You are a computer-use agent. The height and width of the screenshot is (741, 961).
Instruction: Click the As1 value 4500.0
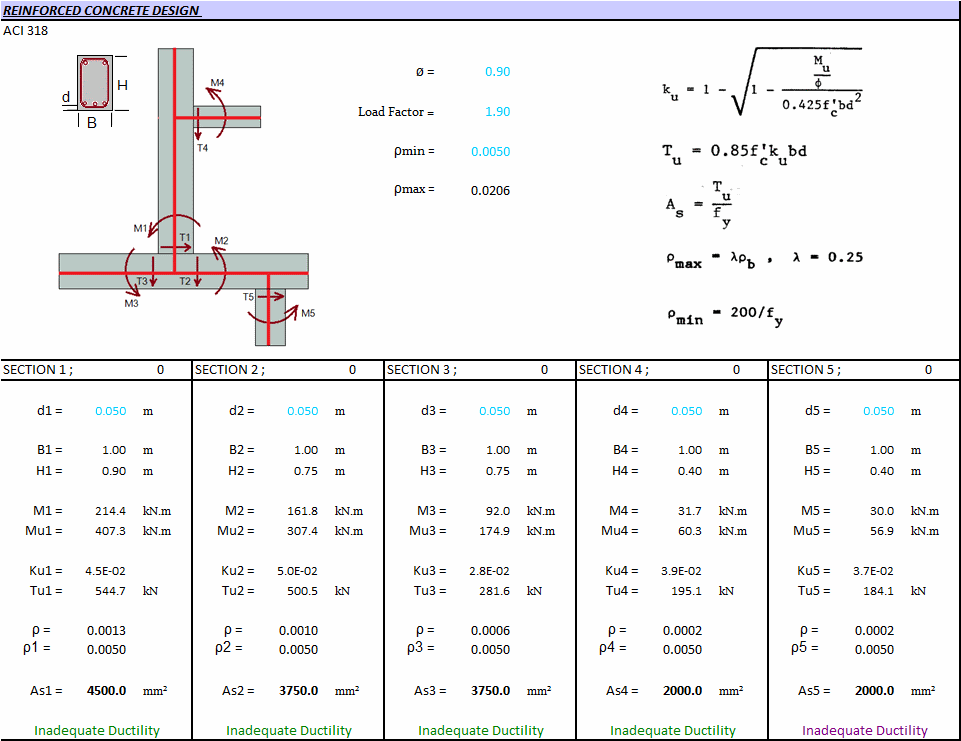click(x=107, y=691)
